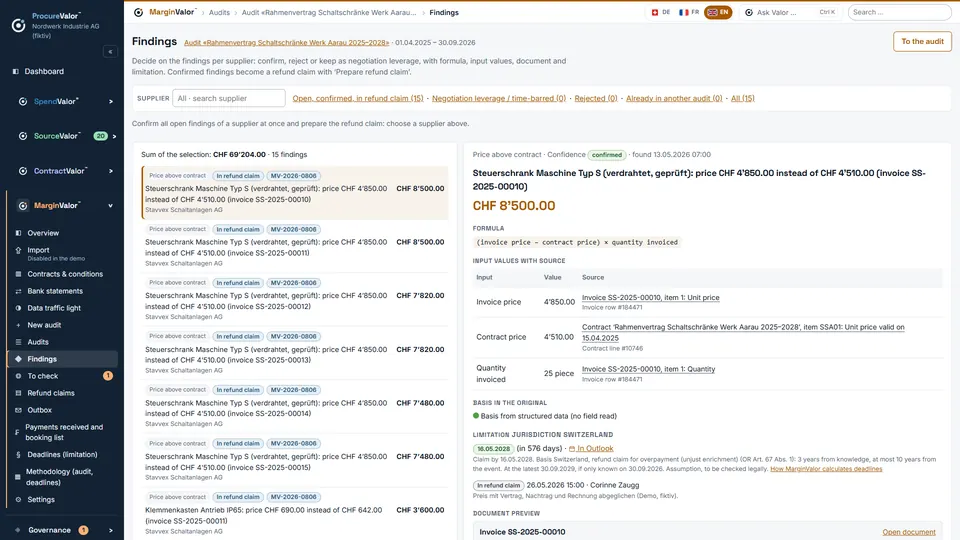Open How MarginValor calculates deadlines

(826, 469)
